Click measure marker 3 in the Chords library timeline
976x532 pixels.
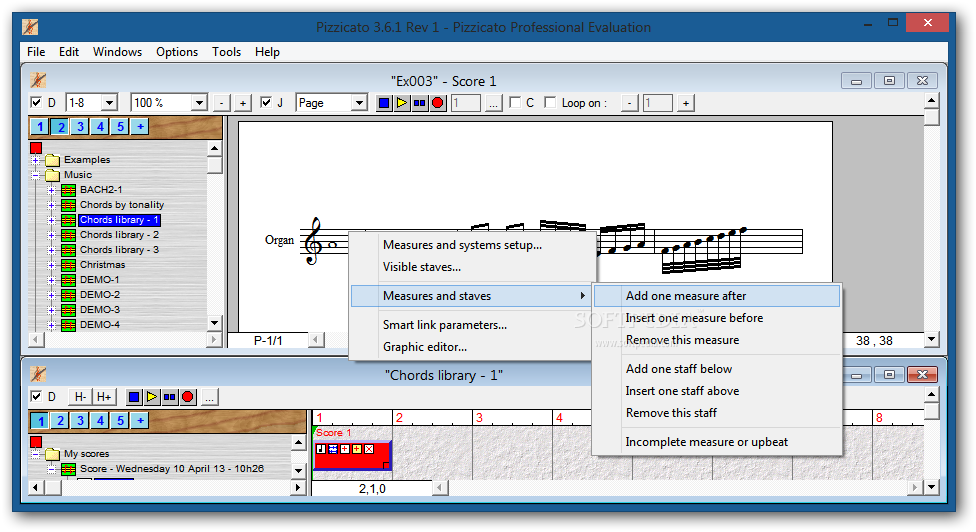479,418
